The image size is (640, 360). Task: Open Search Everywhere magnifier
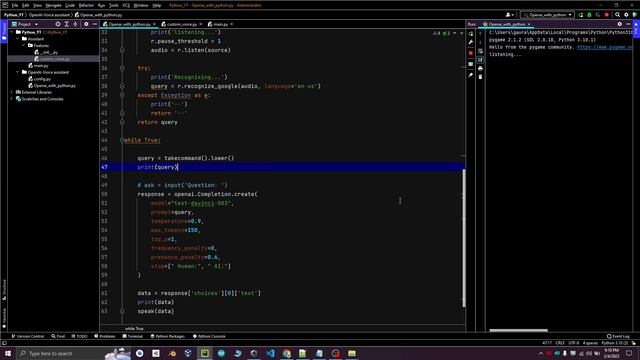point(618,15)
